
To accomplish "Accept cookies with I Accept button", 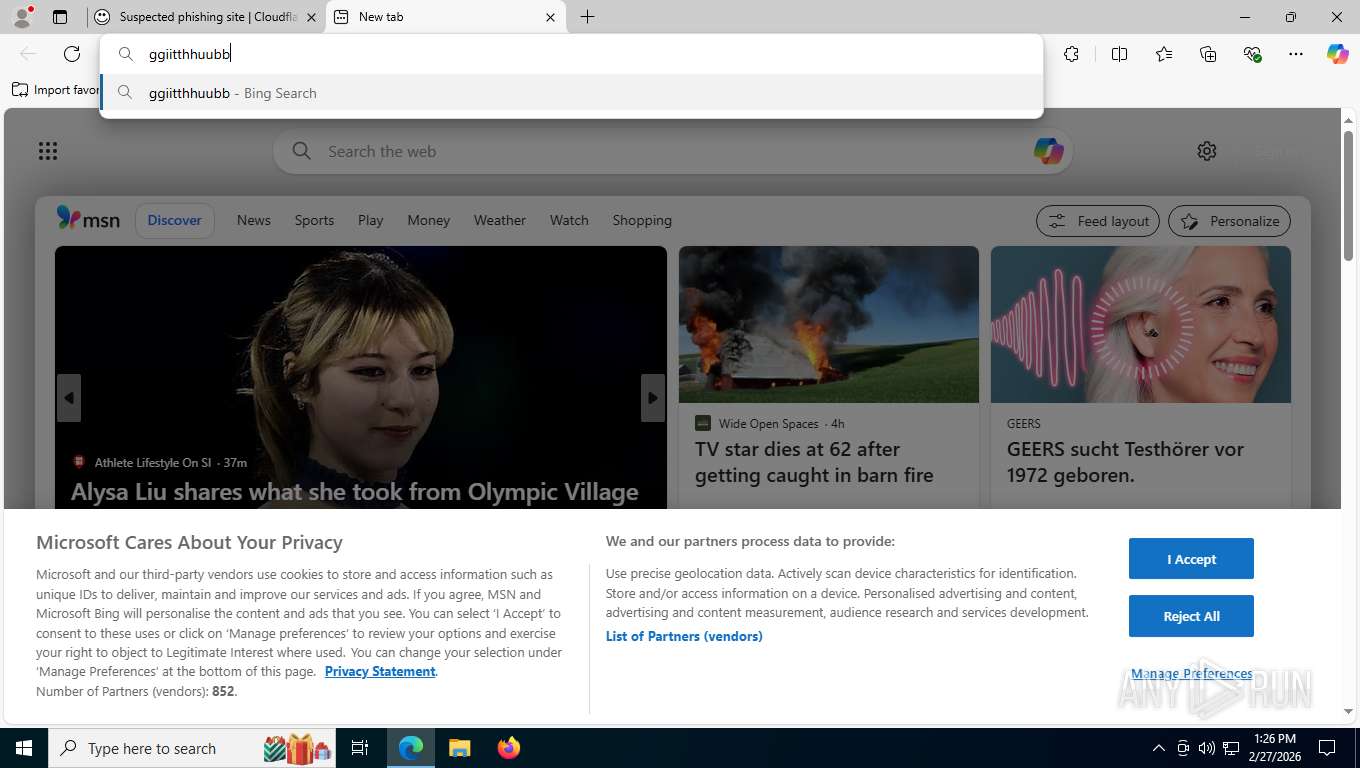I will (x=1191, y=559).
